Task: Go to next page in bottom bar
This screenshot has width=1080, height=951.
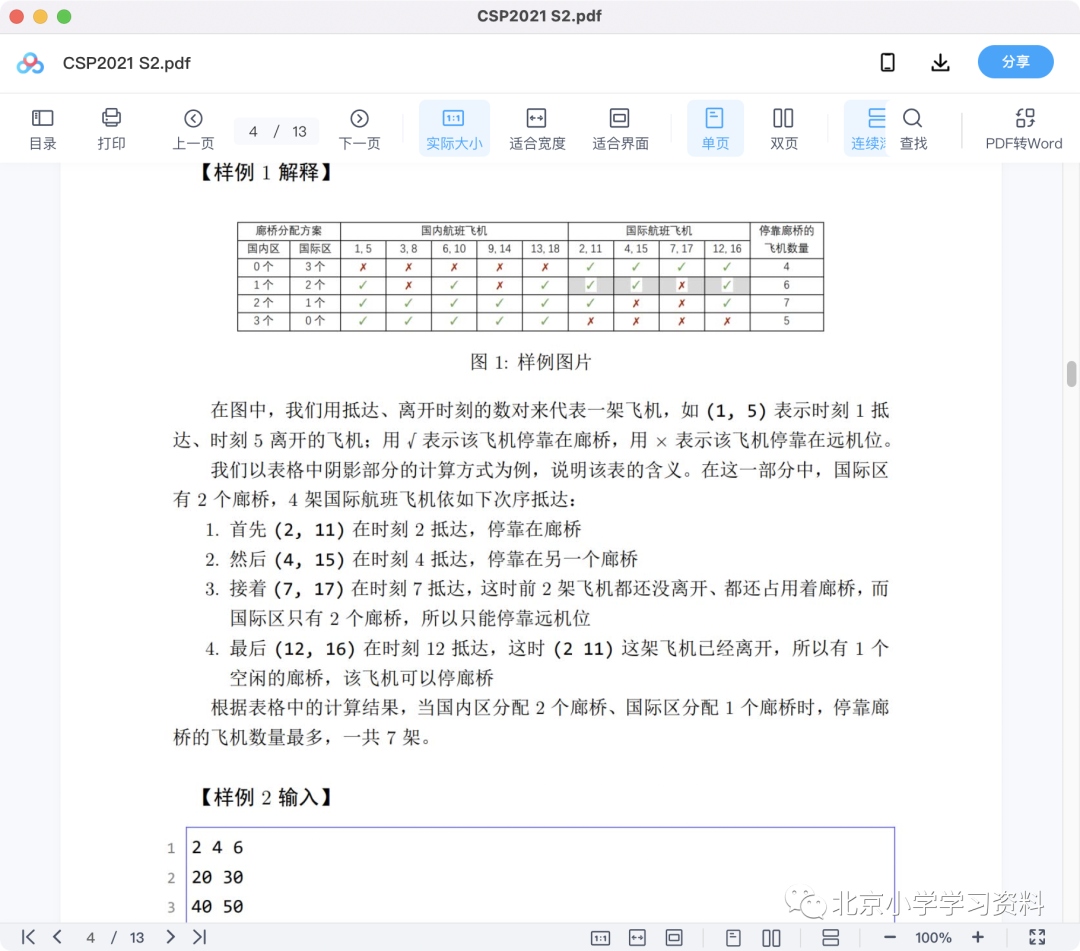Action: click(x=170, y=937)
